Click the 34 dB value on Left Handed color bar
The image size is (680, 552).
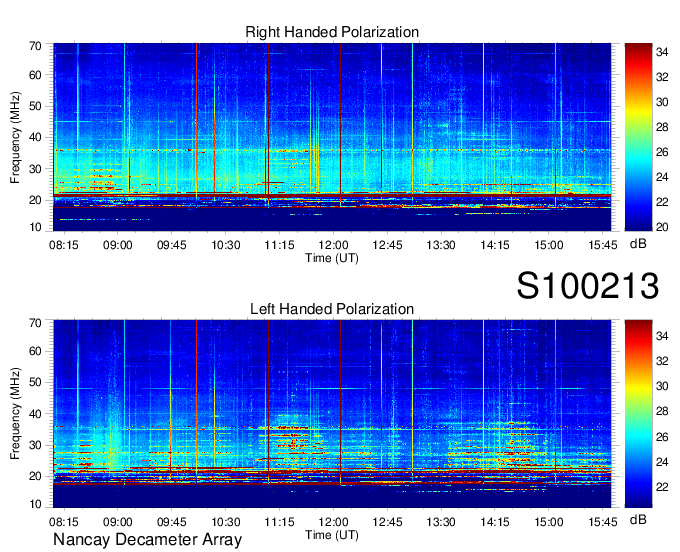pos(662,336)
